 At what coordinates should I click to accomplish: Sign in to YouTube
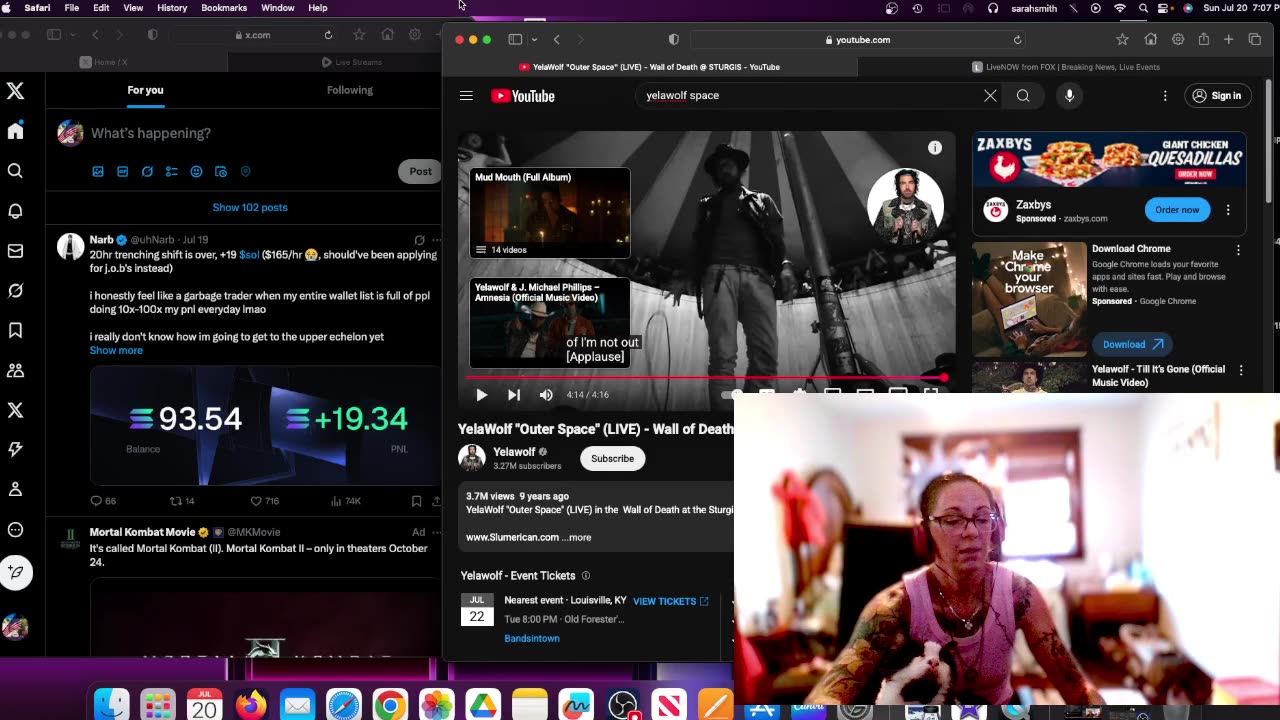[x=1217, y=96]
